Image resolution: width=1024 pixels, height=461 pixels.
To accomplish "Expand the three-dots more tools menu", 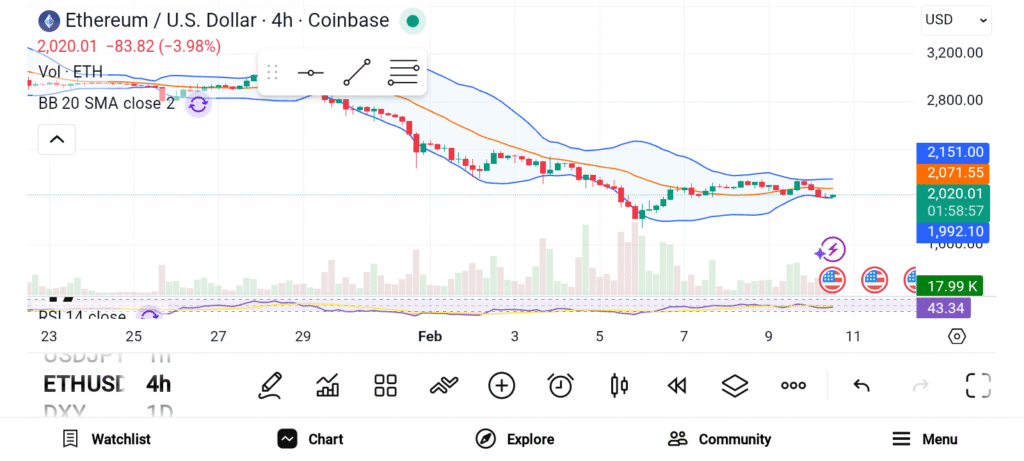I will (794, 385).
